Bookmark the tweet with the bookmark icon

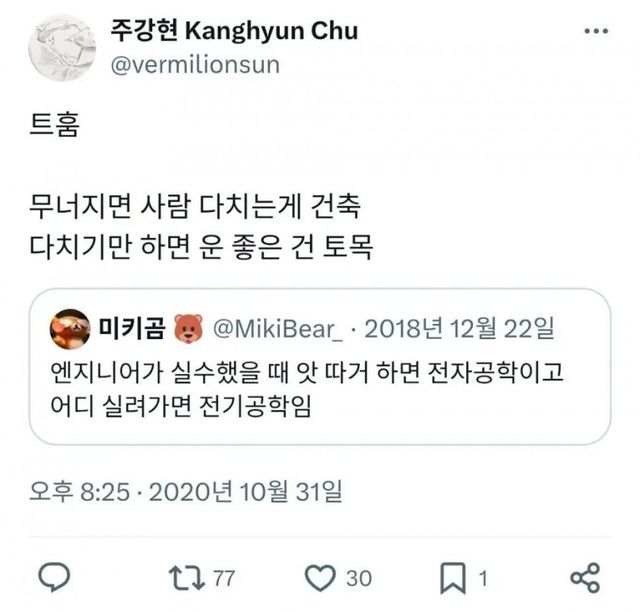(x=453, y=578)
